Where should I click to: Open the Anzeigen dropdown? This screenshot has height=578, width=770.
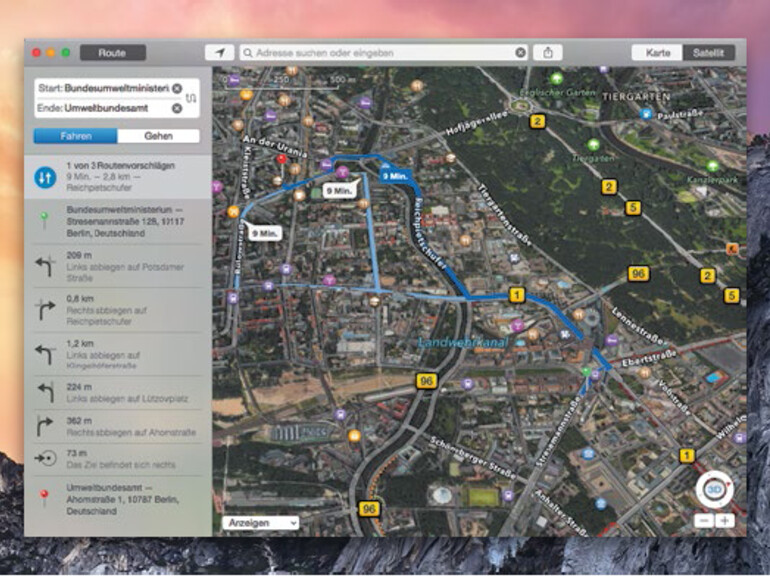[x=260, y=523]
